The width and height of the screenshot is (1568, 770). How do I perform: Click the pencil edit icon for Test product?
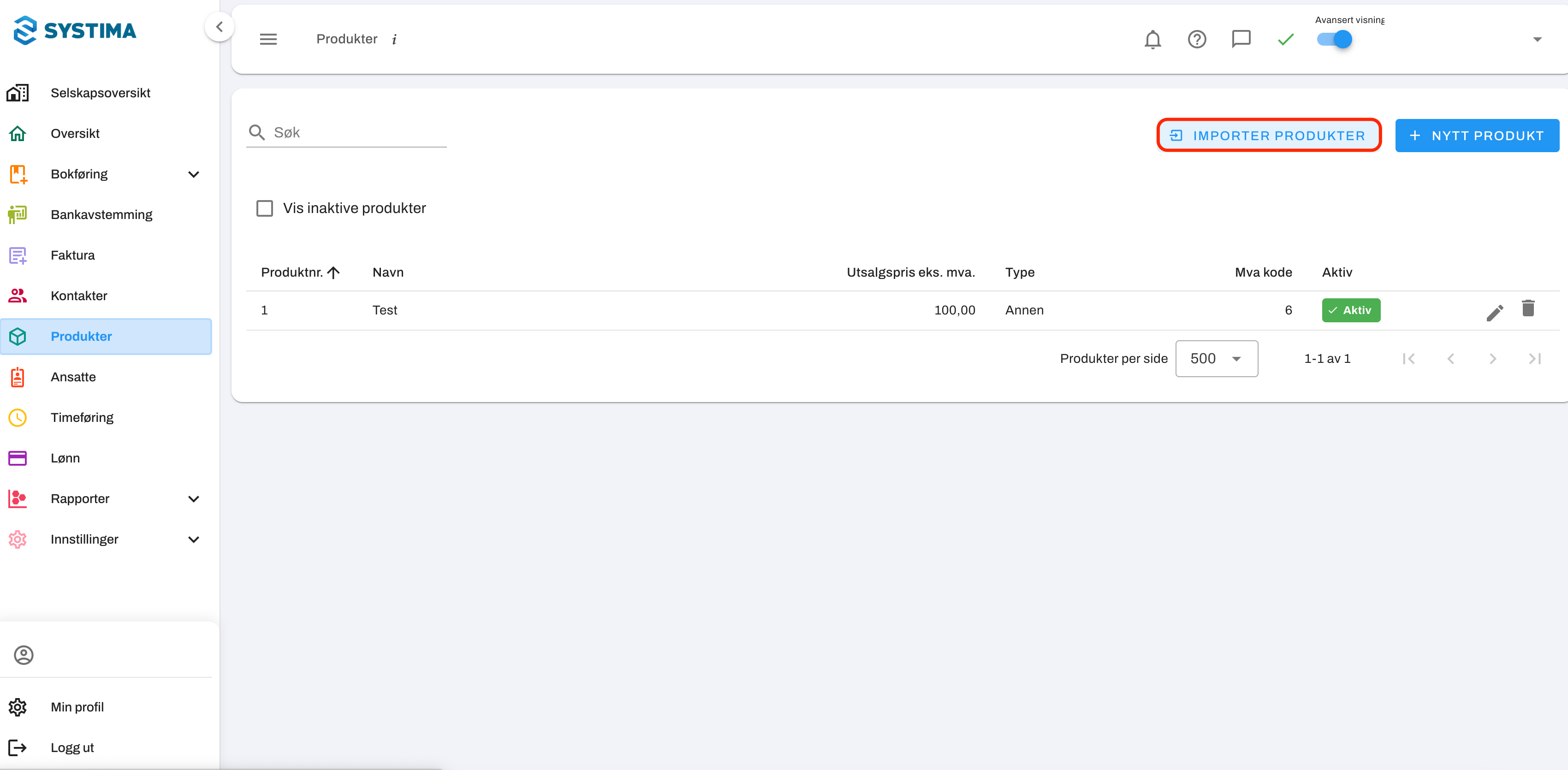pyautogui.click(x=1494, y=312)
